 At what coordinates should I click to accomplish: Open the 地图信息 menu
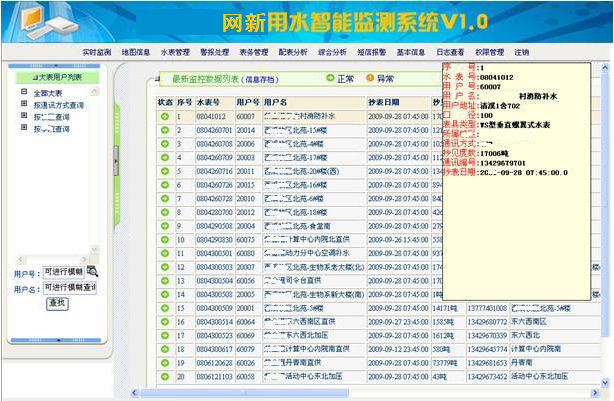[x=136, y=52]
